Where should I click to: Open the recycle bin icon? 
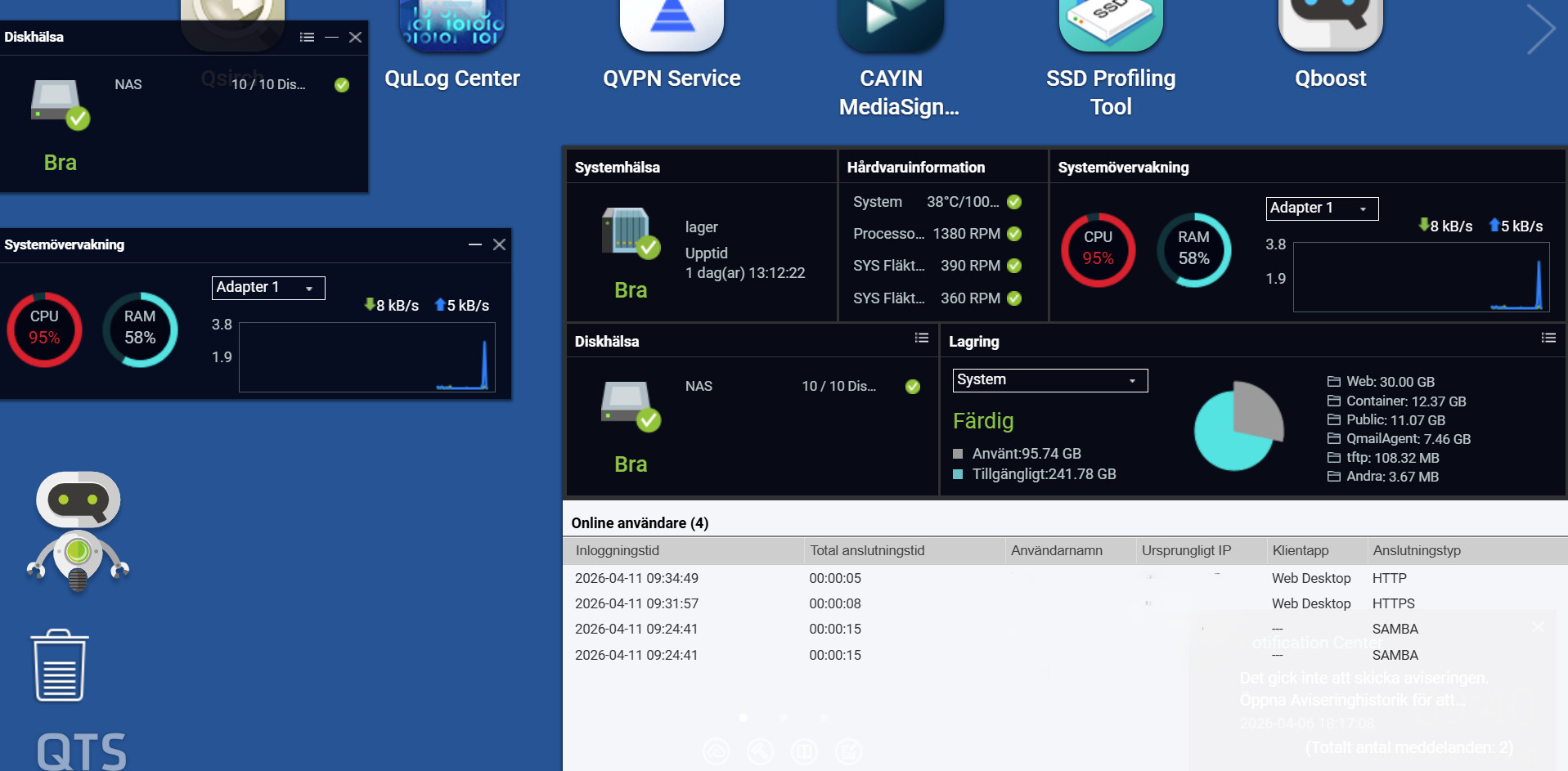(x=59, y=666)
